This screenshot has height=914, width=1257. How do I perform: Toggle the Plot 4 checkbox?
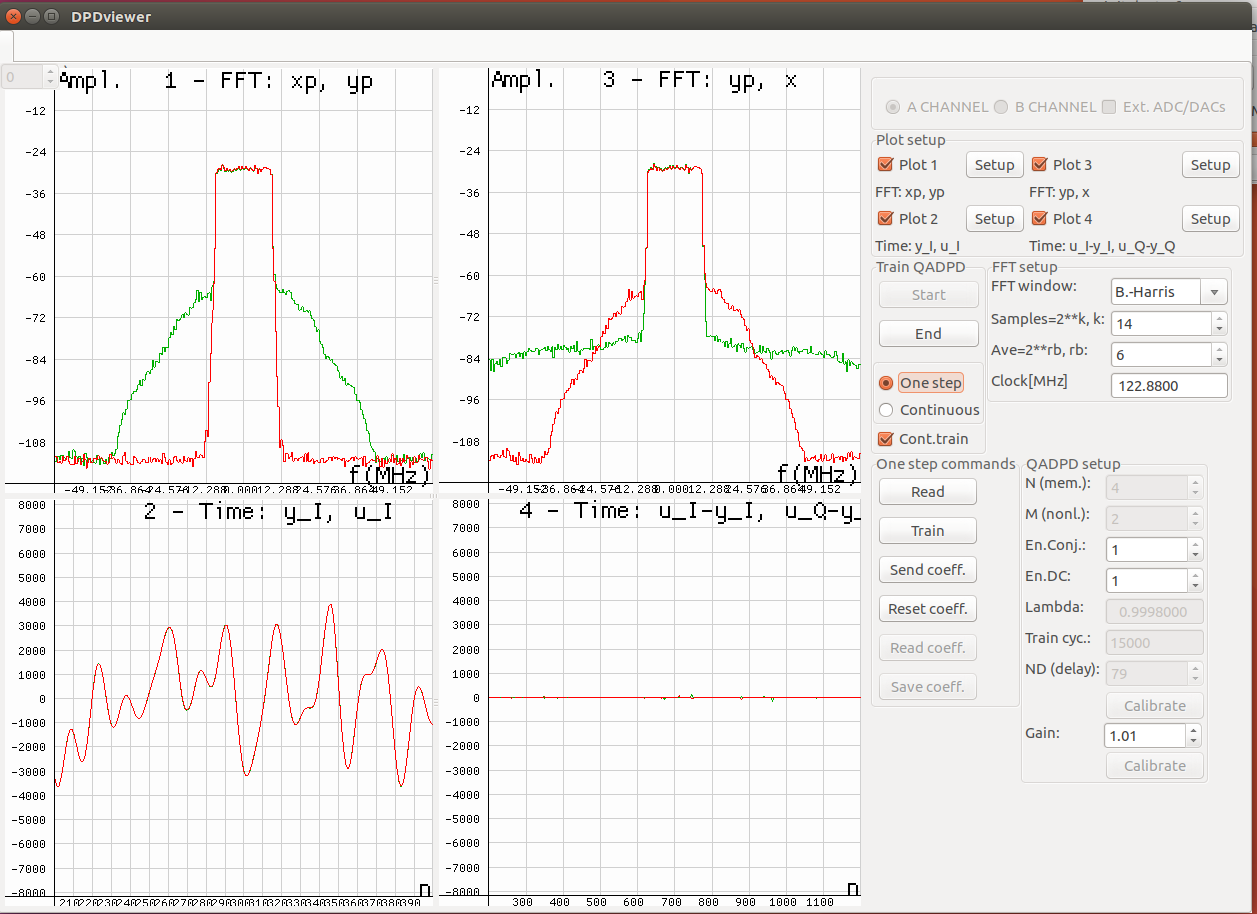click(x=1039, y=219)
